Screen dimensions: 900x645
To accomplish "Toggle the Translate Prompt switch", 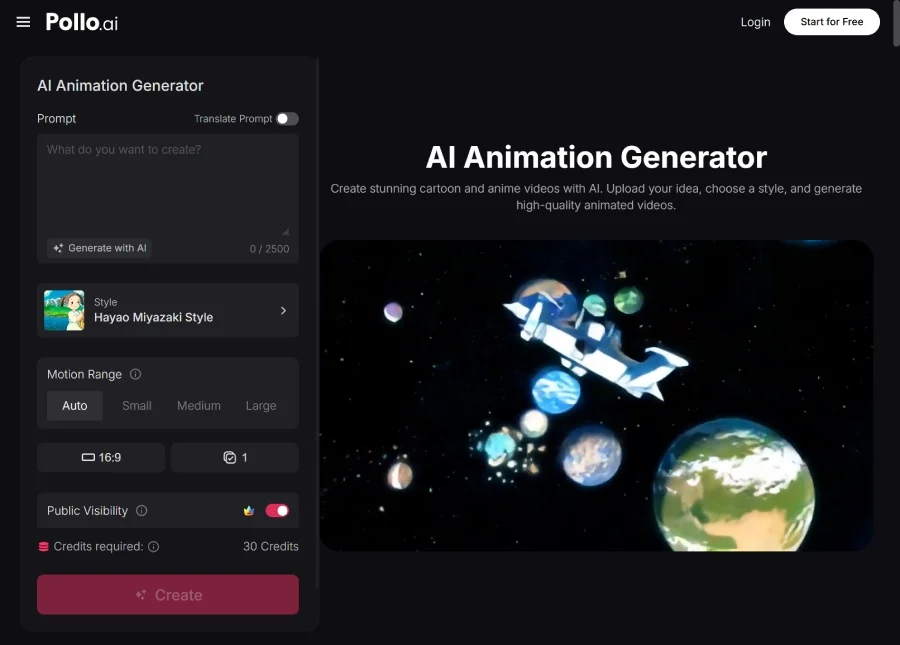I will tap(287, 119).
